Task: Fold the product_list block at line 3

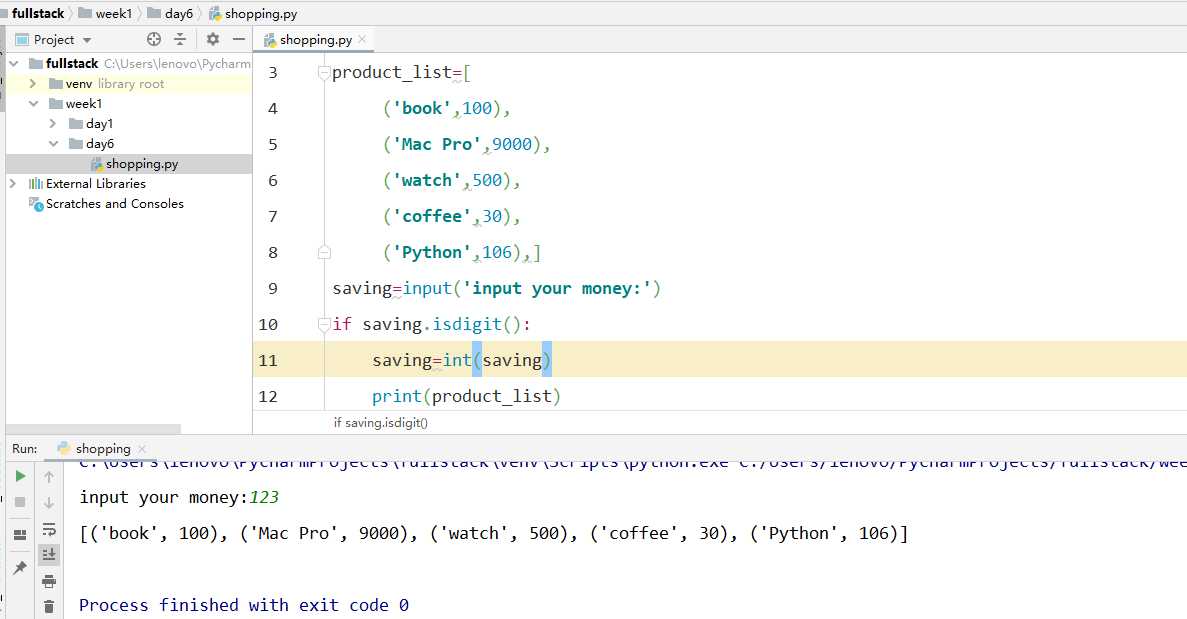Action: click(x=324, y=73)
